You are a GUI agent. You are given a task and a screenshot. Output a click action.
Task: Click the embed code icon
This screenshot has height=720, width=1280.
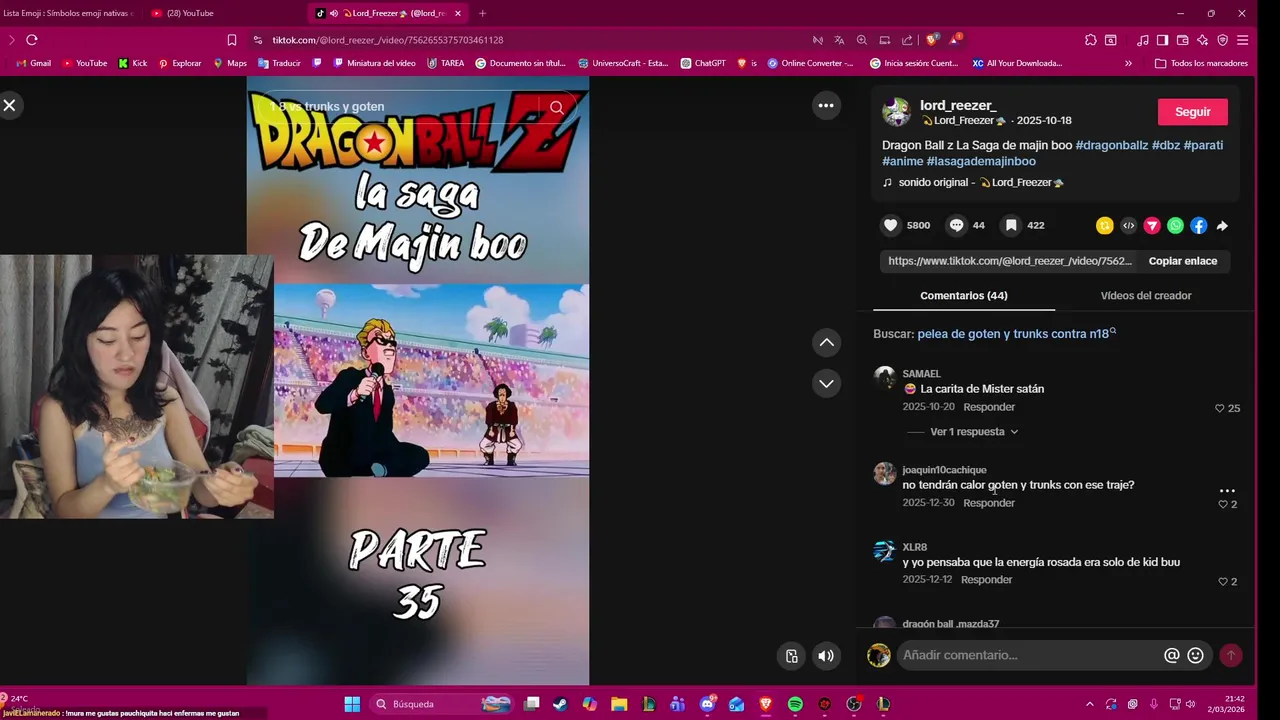[1128, 226]
